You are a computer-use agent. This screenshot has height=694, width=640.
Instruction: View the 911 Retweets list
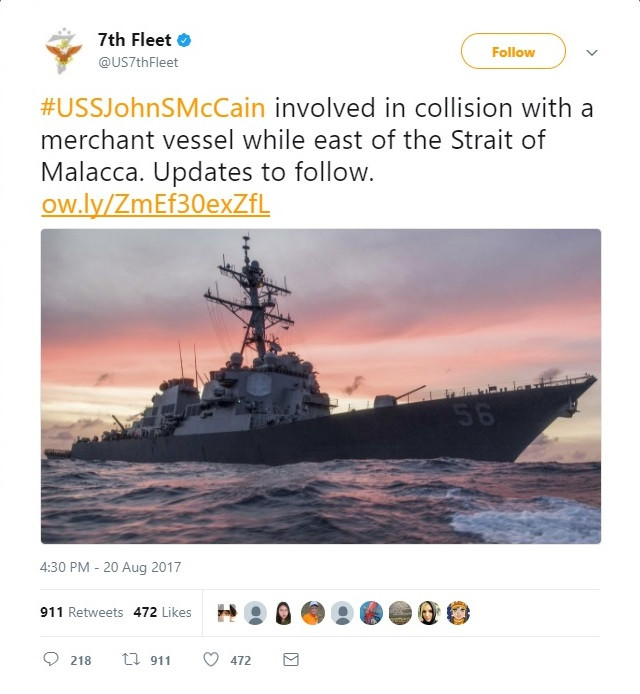click(81, 612)
